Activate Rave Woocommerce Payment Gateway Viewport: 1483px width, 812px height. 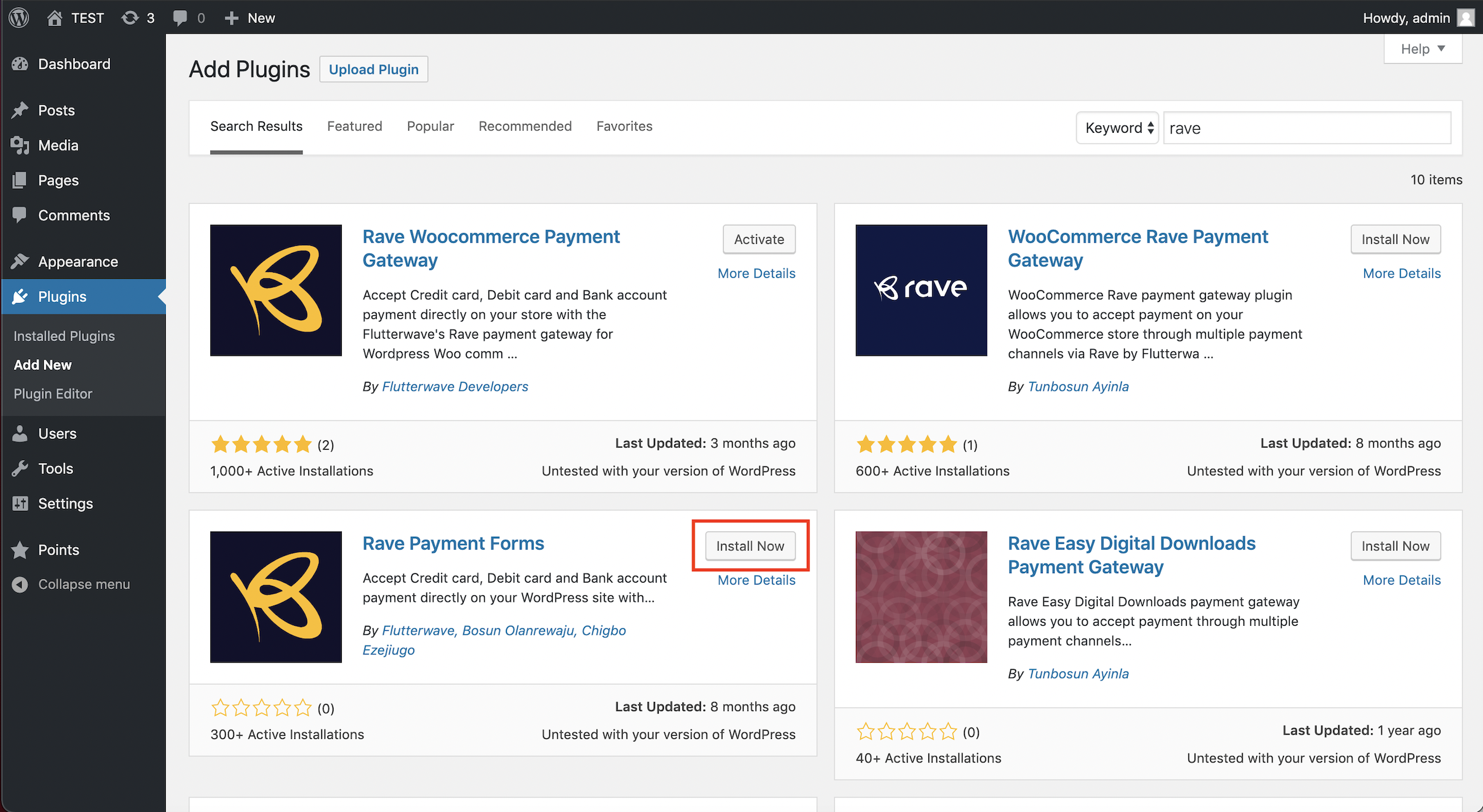tap(759, 239)
